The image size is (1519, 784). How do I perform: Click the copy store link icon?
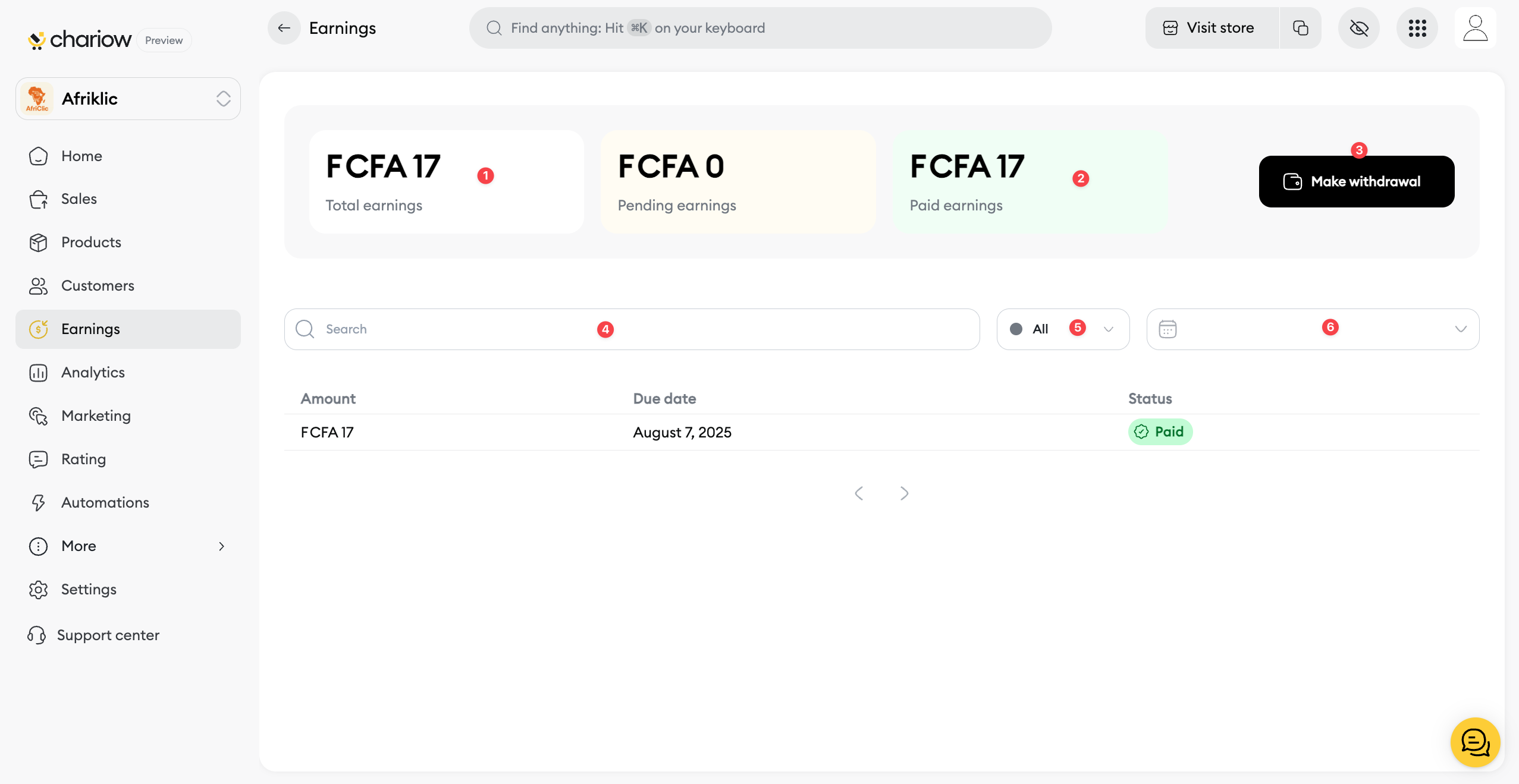[1300, 28]
